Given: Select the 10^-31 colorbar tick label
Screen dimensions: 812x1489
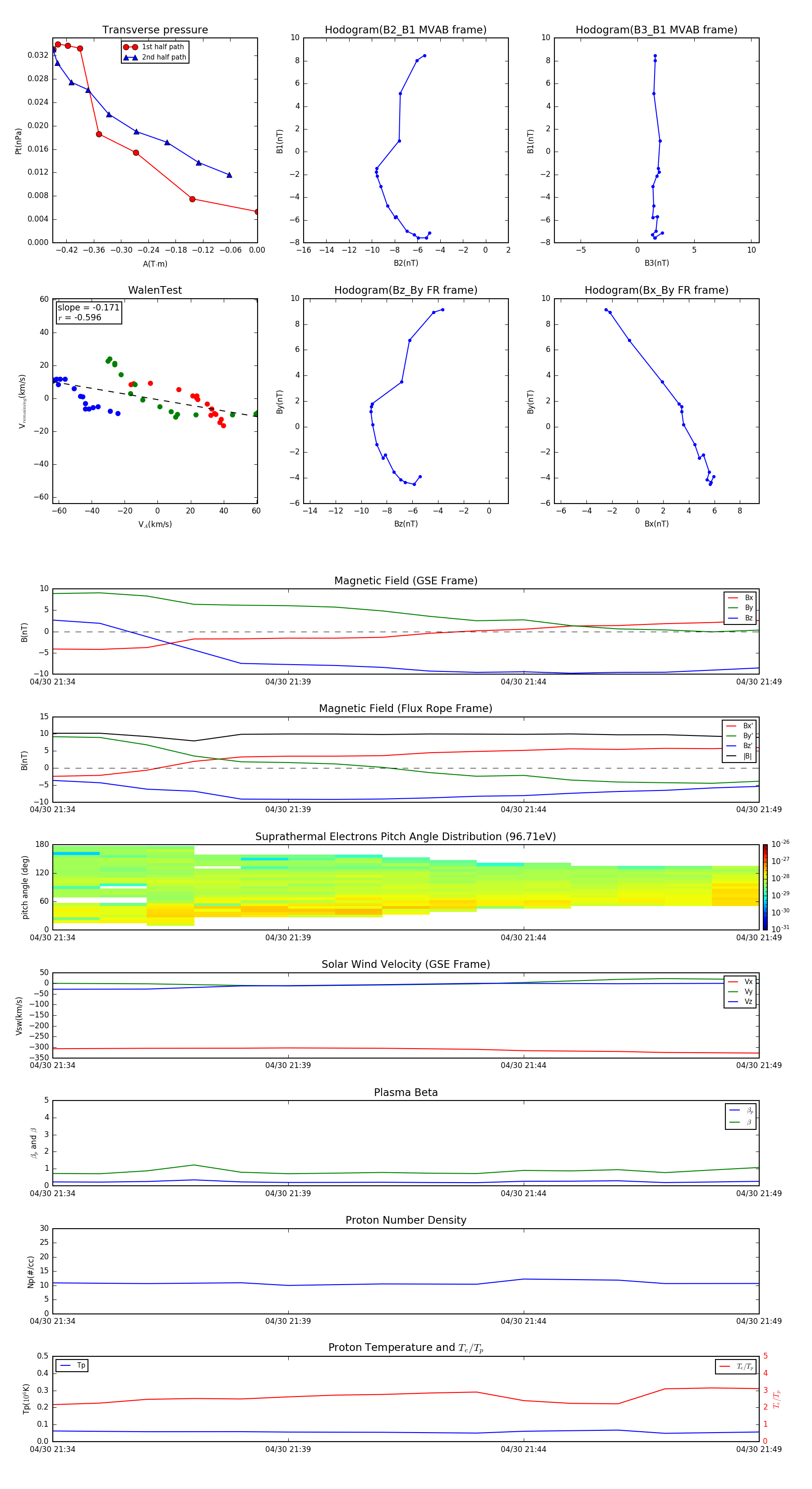Looking at the screenshot, I should [x=780, y=929].
